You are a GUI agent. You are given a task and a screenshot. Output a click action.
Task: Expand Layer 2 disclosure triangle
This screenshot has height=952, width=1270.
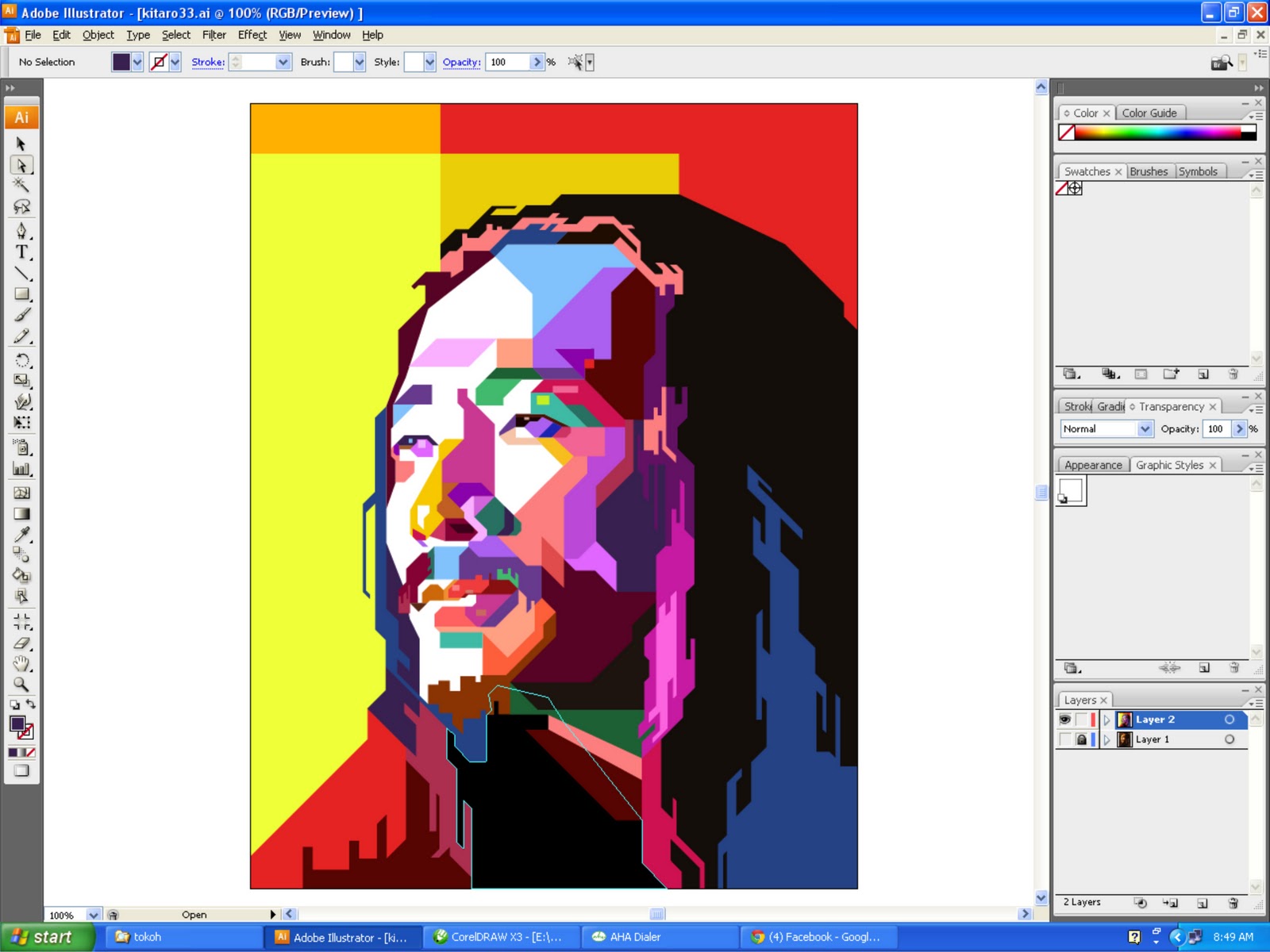point(1106,720)
